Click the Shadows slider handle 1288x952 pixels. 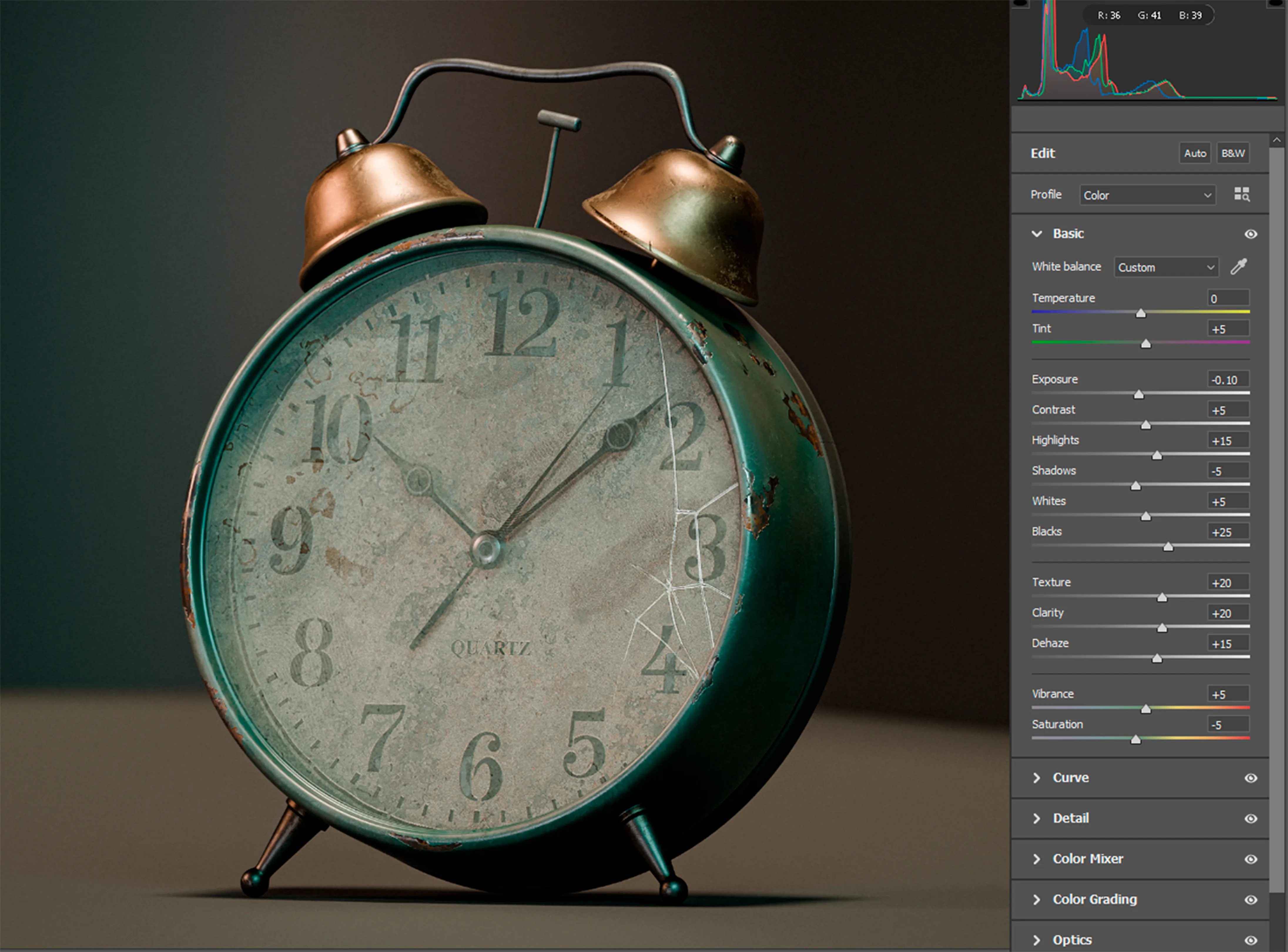point(1136,486)
